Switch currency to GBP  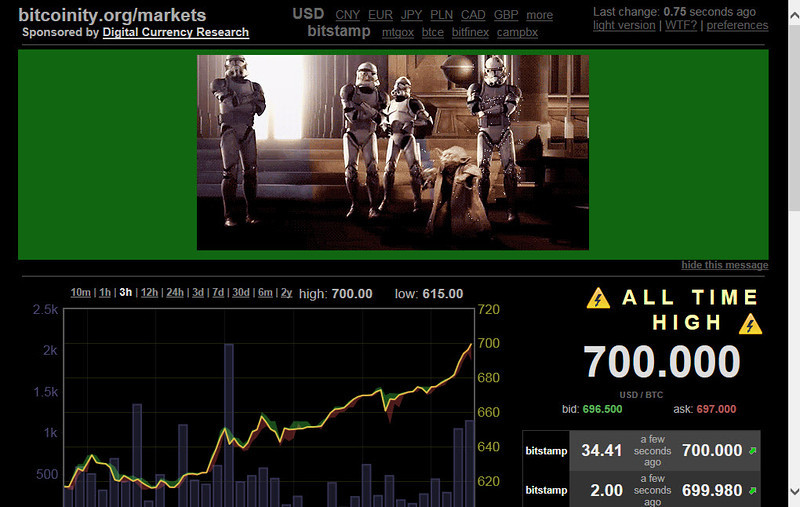506,15
